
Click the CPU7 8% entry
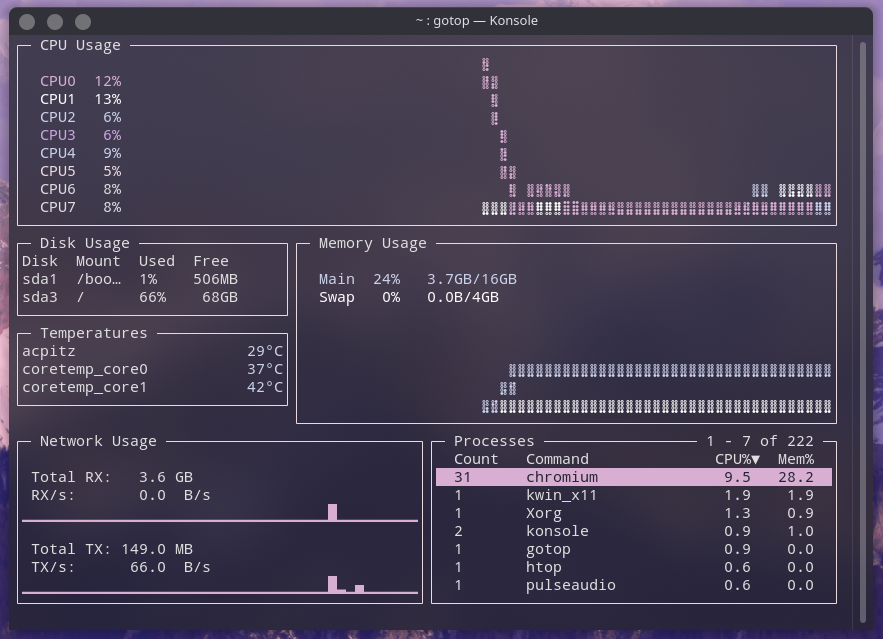pyautogui.click(x=81, y=207)
